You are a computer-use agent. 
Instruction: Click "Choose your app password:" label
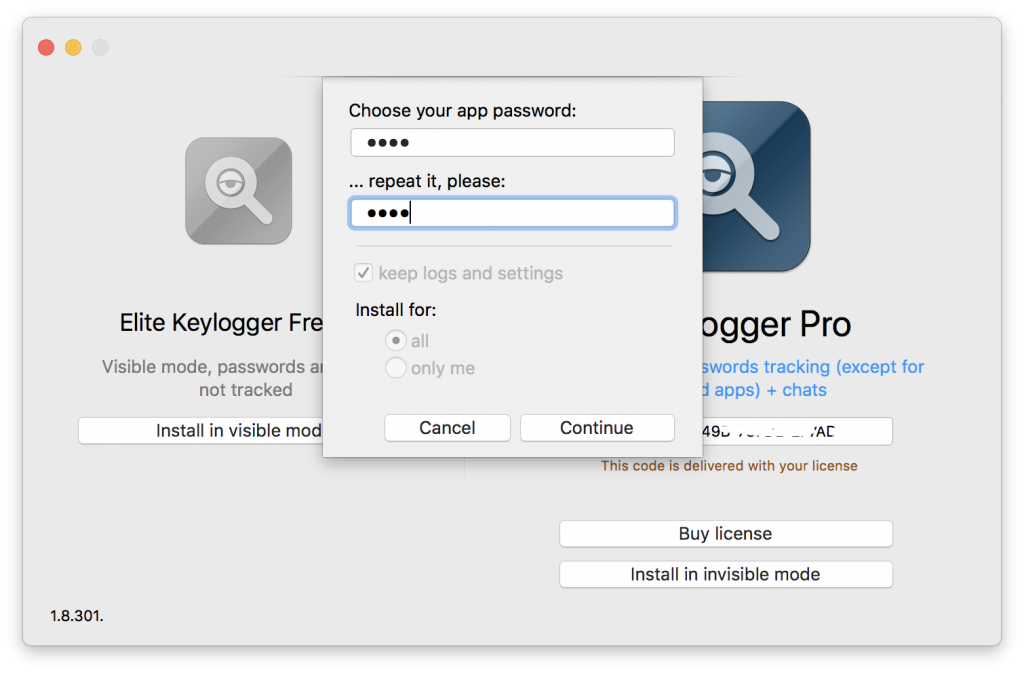[x=462, y=110]
